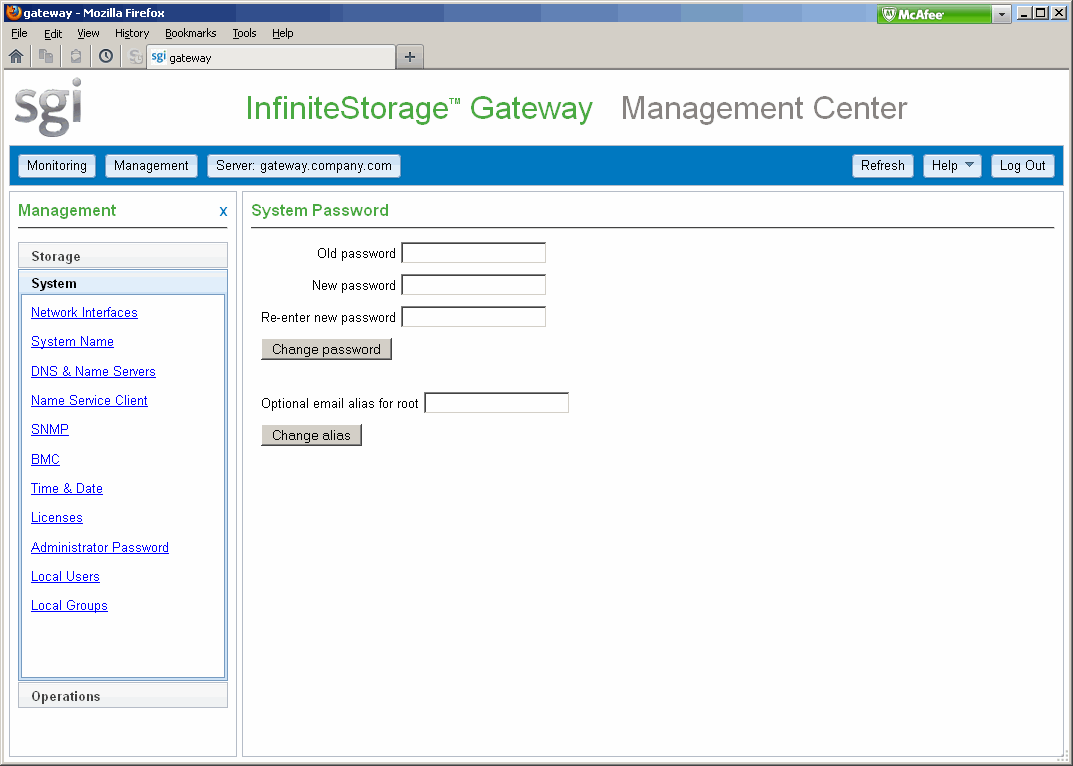Open the History menu
This screenshot has height=766, width=1073.
point(132,33)
